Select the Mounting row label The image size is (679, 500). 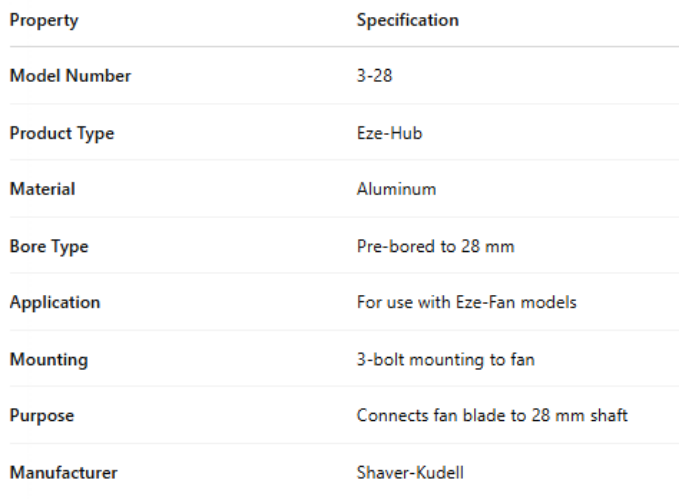pyautogui.click(x=49, y=359)
